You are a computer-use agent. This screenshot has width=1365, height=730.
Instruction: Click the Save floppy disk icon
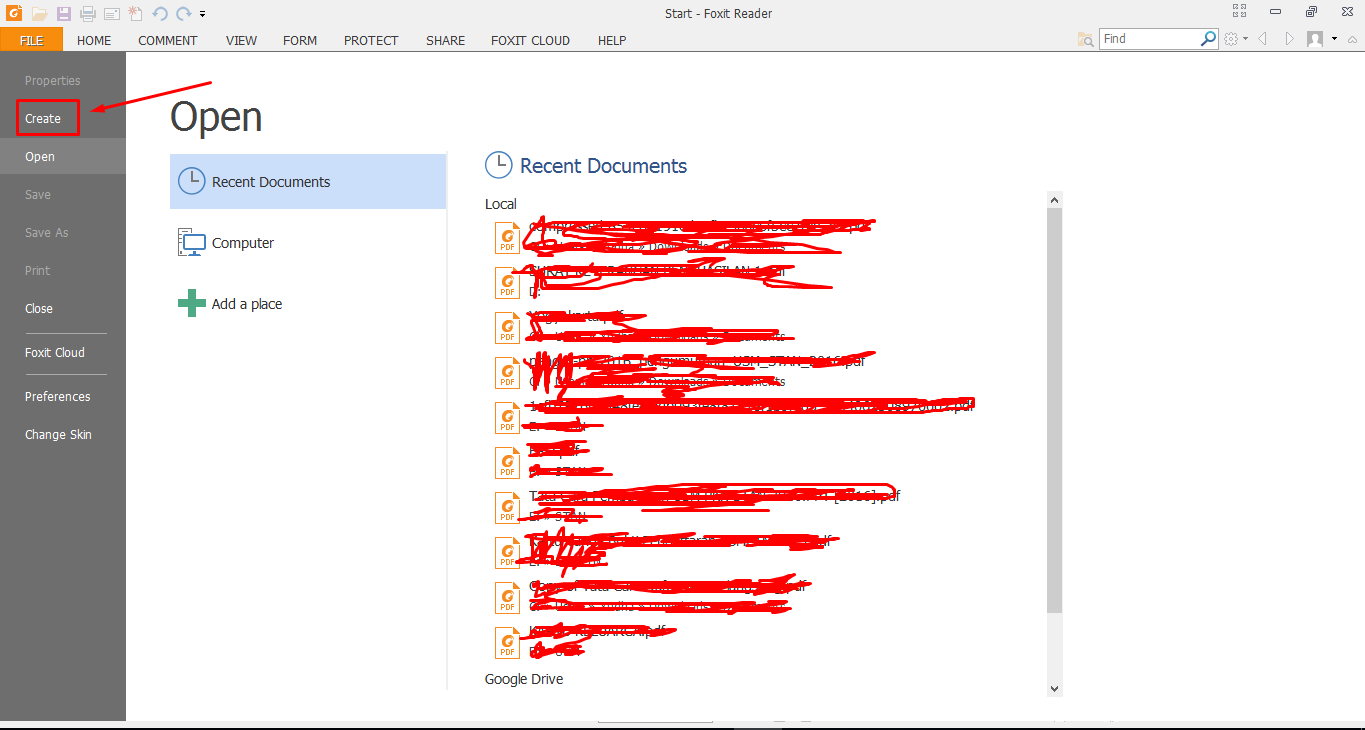click(64, 14)
